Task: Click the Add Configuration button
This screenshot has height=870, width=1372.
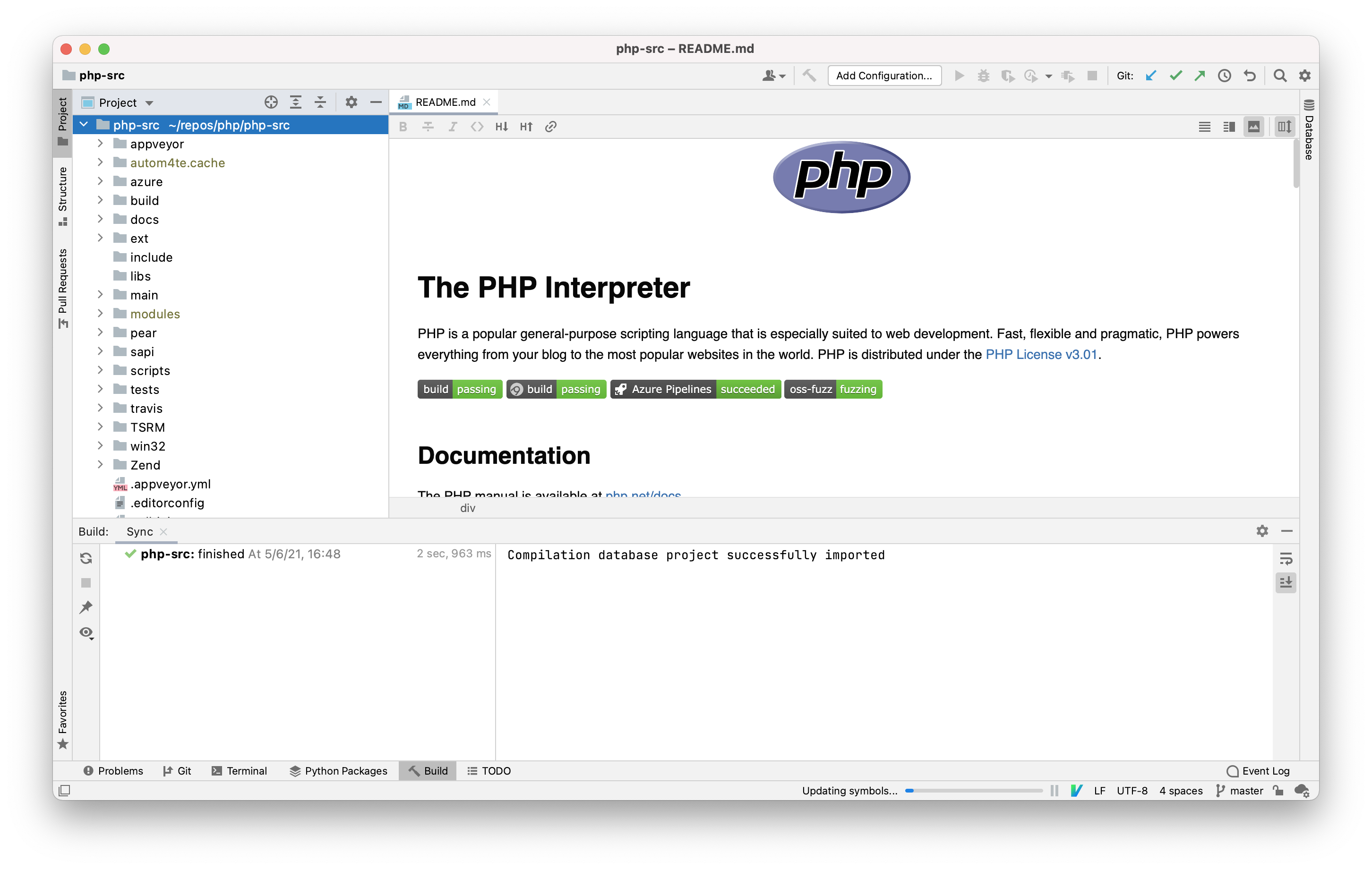Action: tap(883, 76)
